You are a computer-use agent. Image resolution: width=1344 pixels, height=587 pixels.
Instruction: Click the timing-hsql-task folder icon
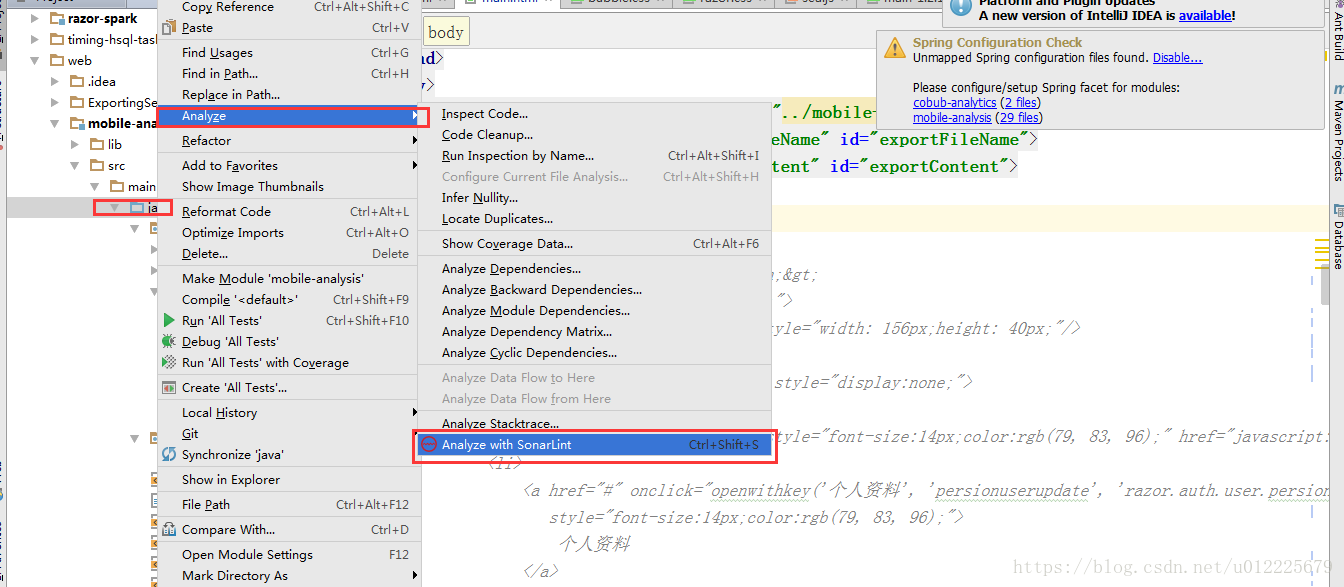(56, 39)
